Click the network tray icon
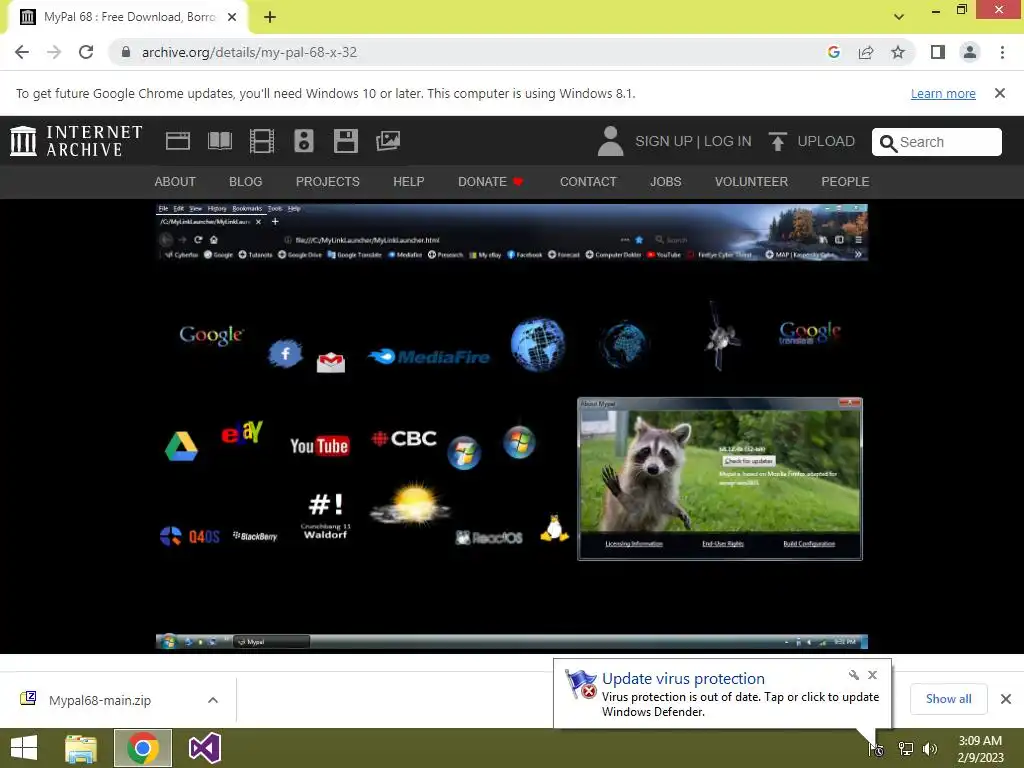The image size is (1024, 768). point(906,749)
